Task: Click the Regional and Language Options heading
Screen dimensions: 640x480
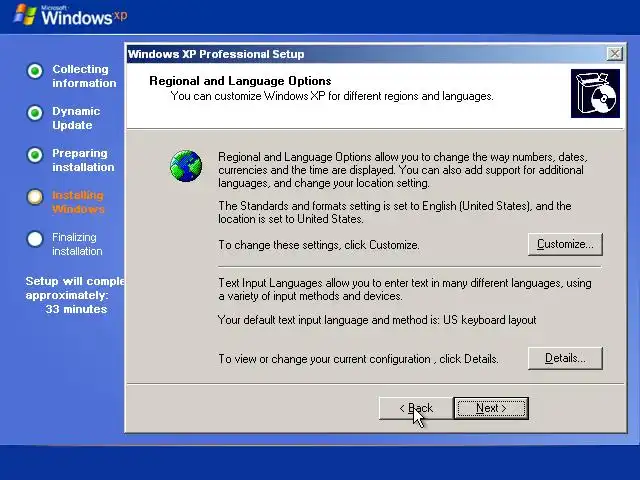Action: coord(240,81)
